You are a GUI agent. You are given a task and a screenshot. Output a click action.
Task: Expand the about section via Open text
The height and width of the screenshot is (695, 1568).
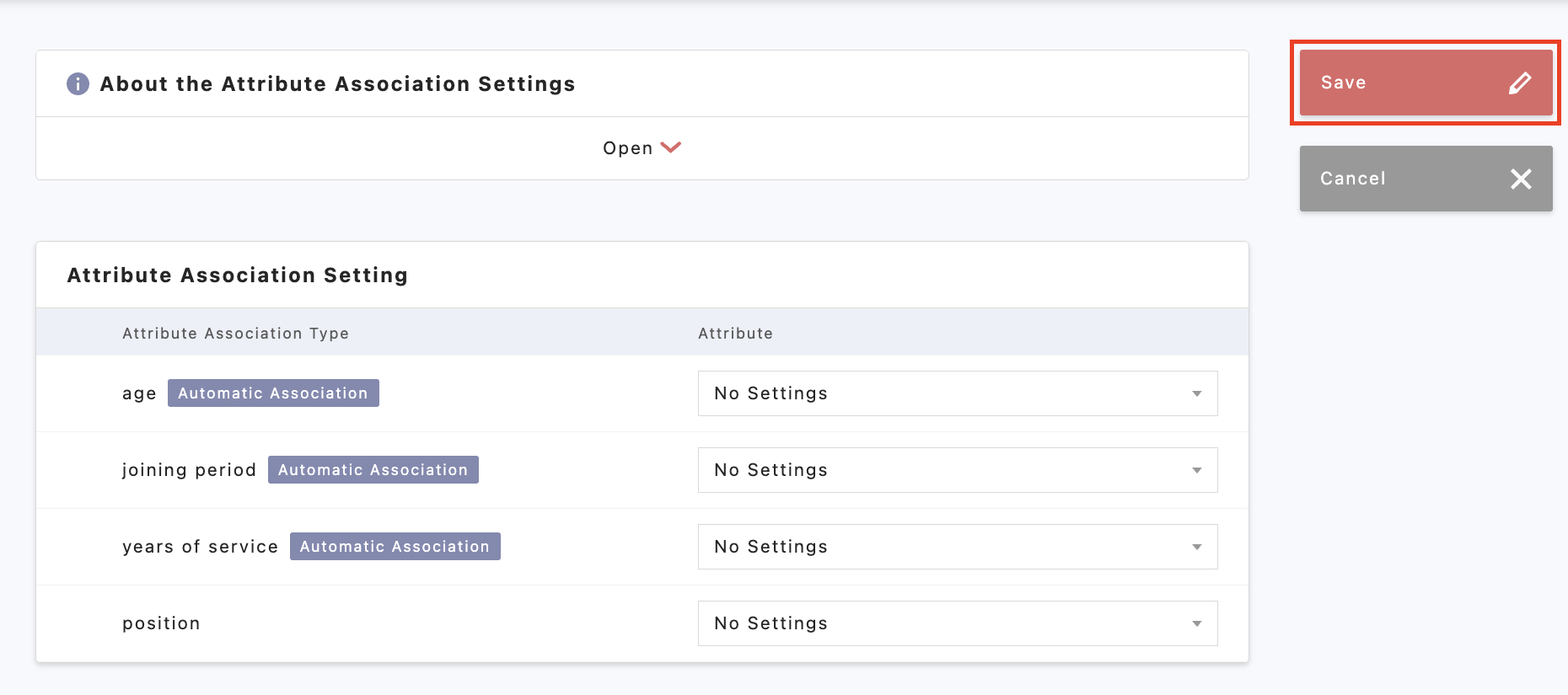pos(627,148)
